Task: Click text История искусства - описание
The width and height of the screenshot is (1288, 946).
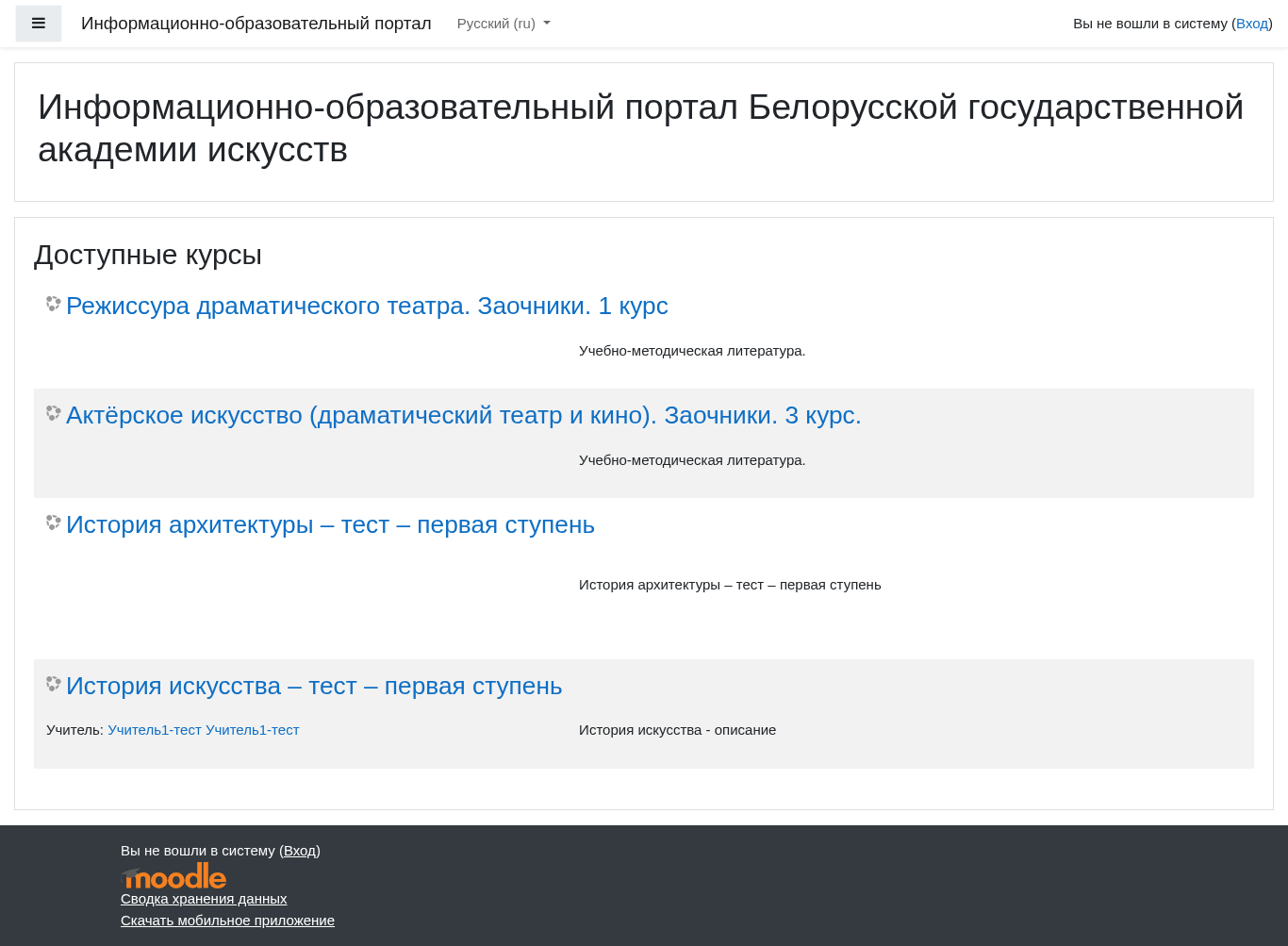Action: [677, 730]
